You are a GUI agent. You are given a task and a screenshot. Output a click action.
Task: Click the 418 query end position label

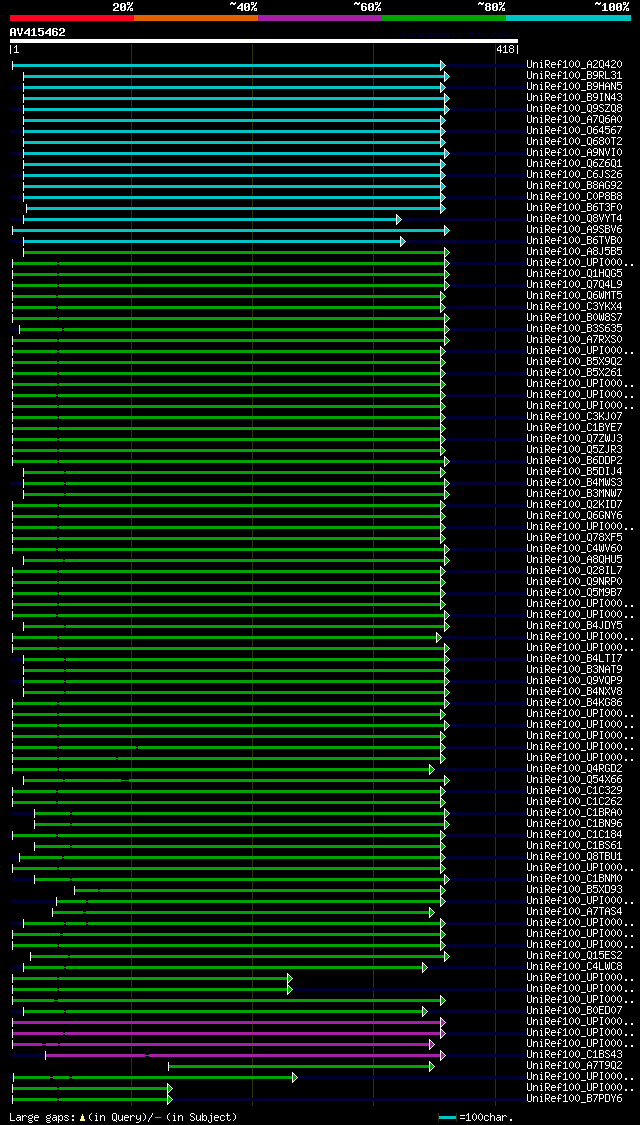pyautogui.click(x=505, y=50)
